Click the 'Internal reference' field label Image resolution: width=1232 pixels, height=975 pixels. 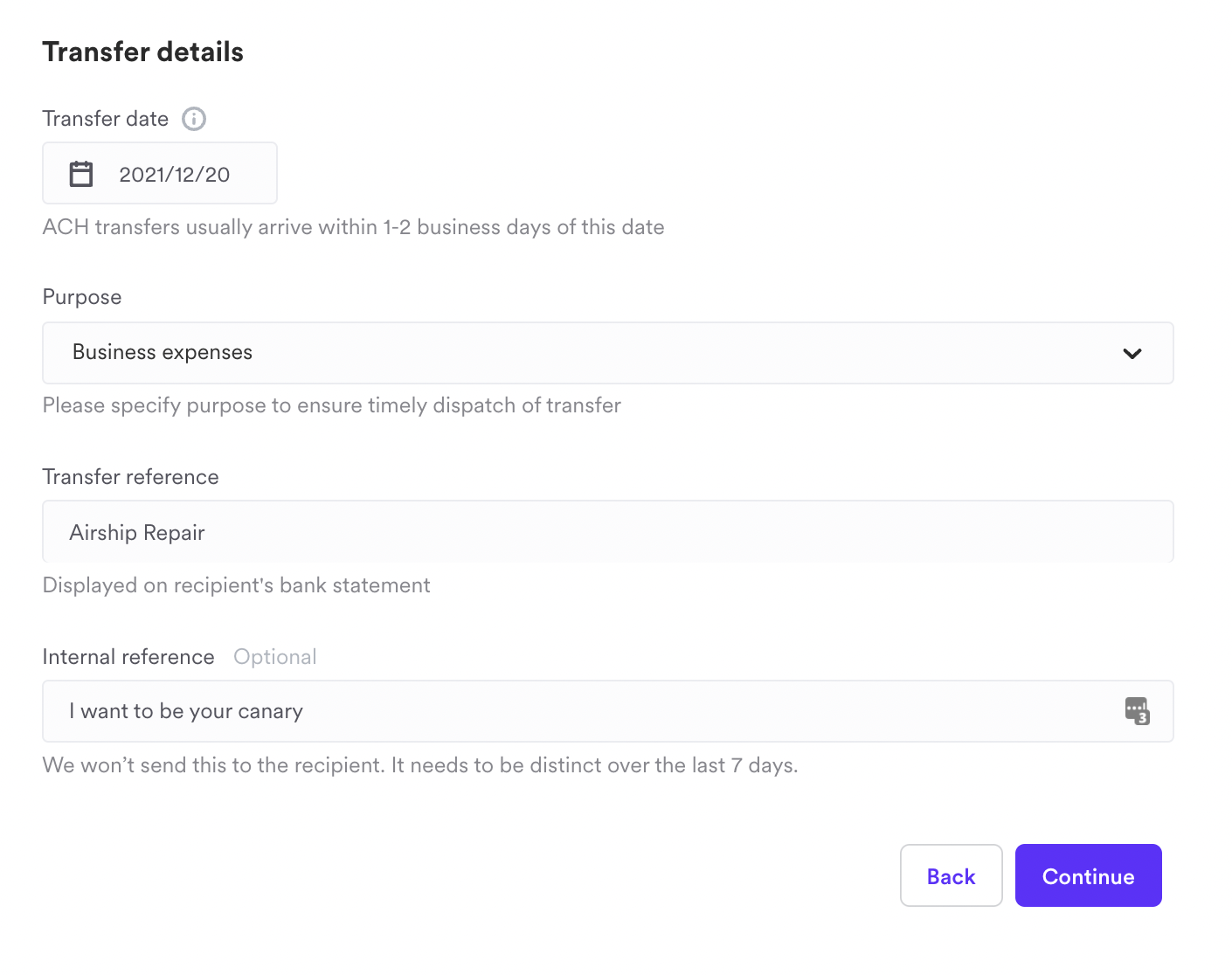128,657
